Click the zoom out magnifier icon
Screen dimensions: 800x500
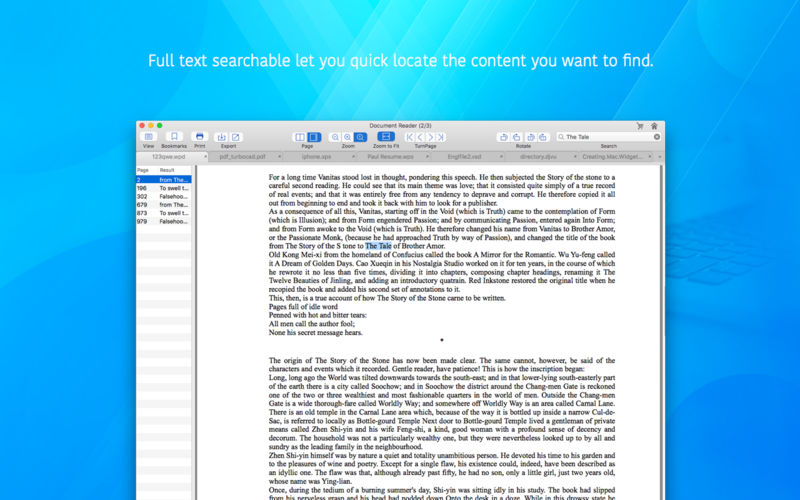point(335,137)
